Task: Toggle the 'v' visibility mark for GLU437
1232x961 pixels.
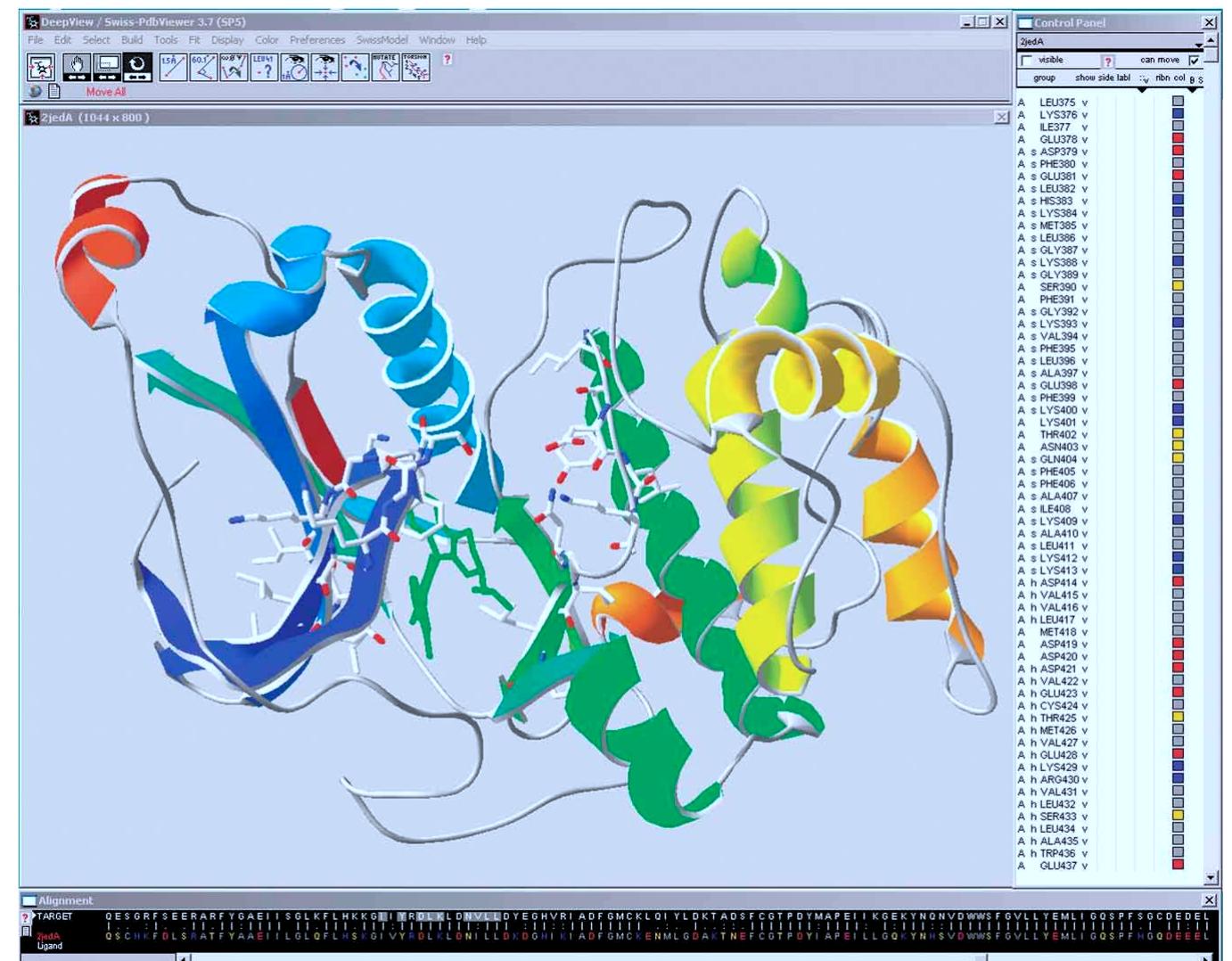Action: point(1085,866)
